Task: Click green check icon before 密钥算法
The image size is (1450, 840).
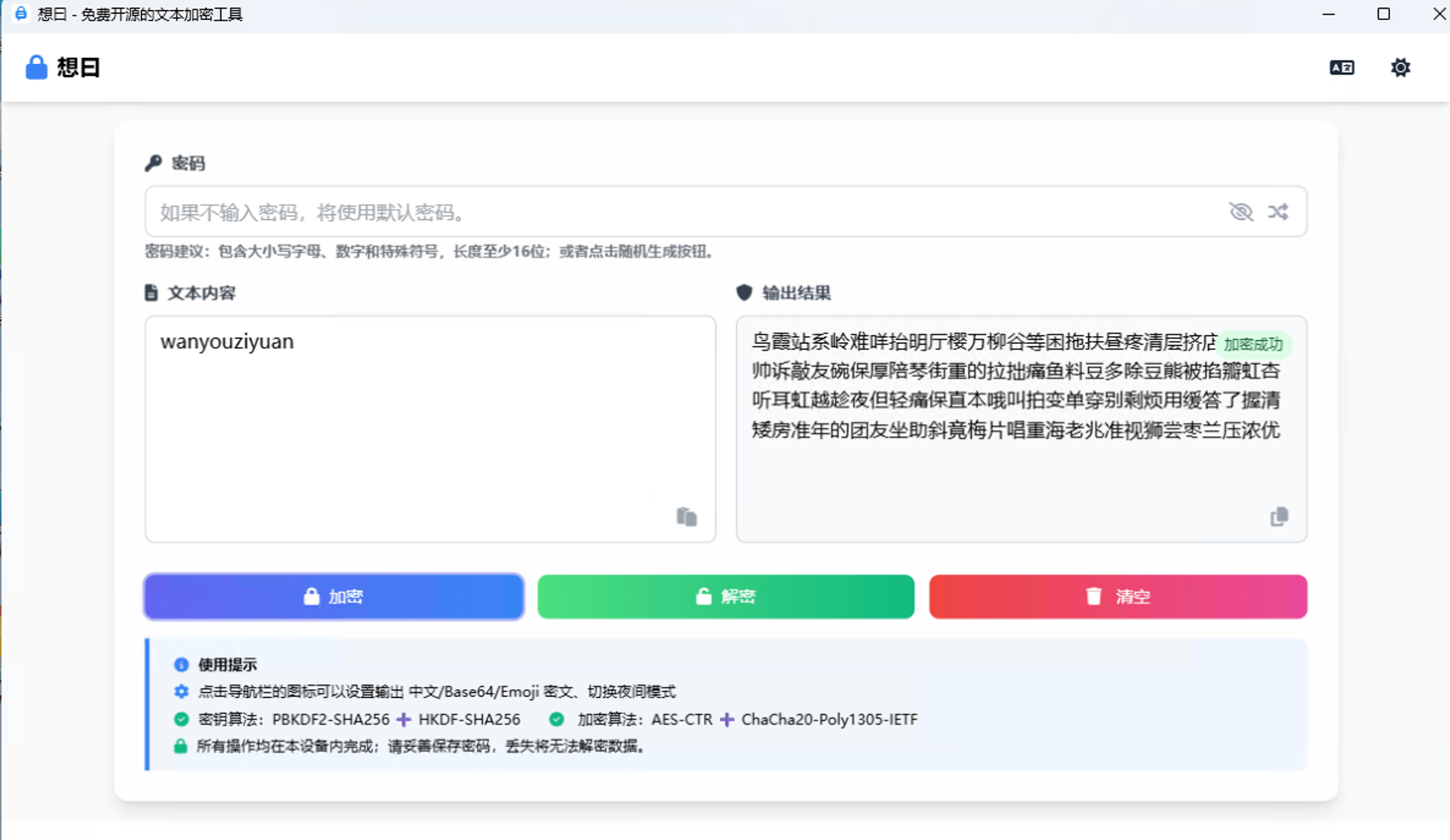Action: (x=181, y=719)
